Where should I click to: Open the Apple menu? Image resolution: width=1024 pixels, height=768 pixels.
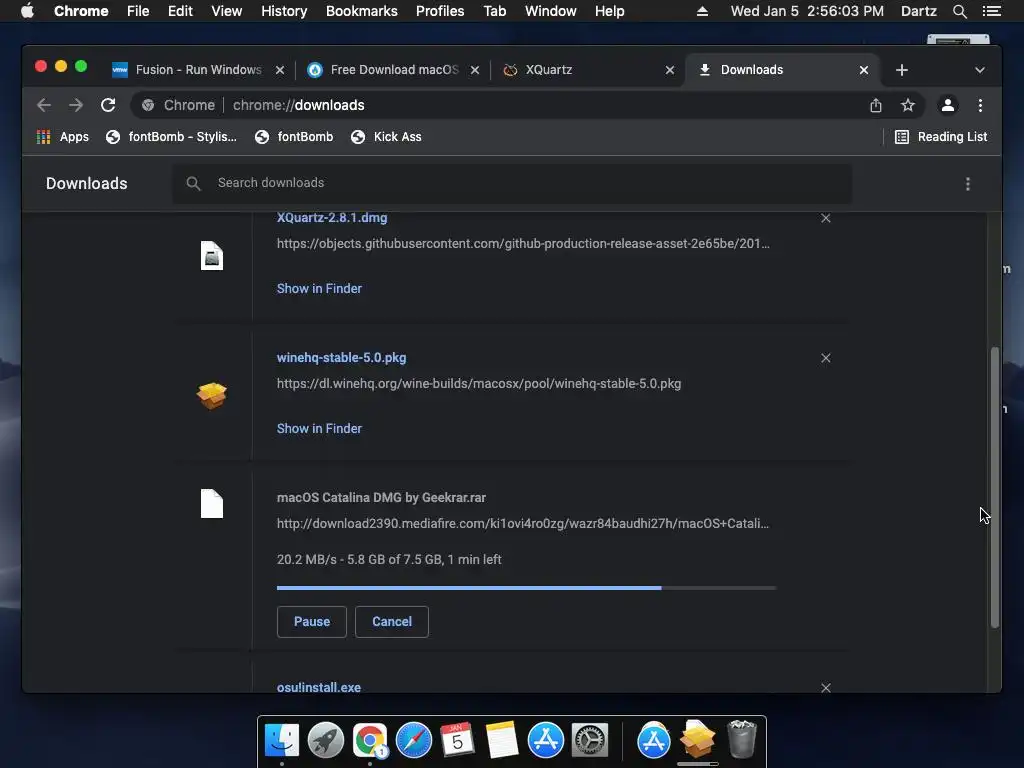(x=27, y=11)
